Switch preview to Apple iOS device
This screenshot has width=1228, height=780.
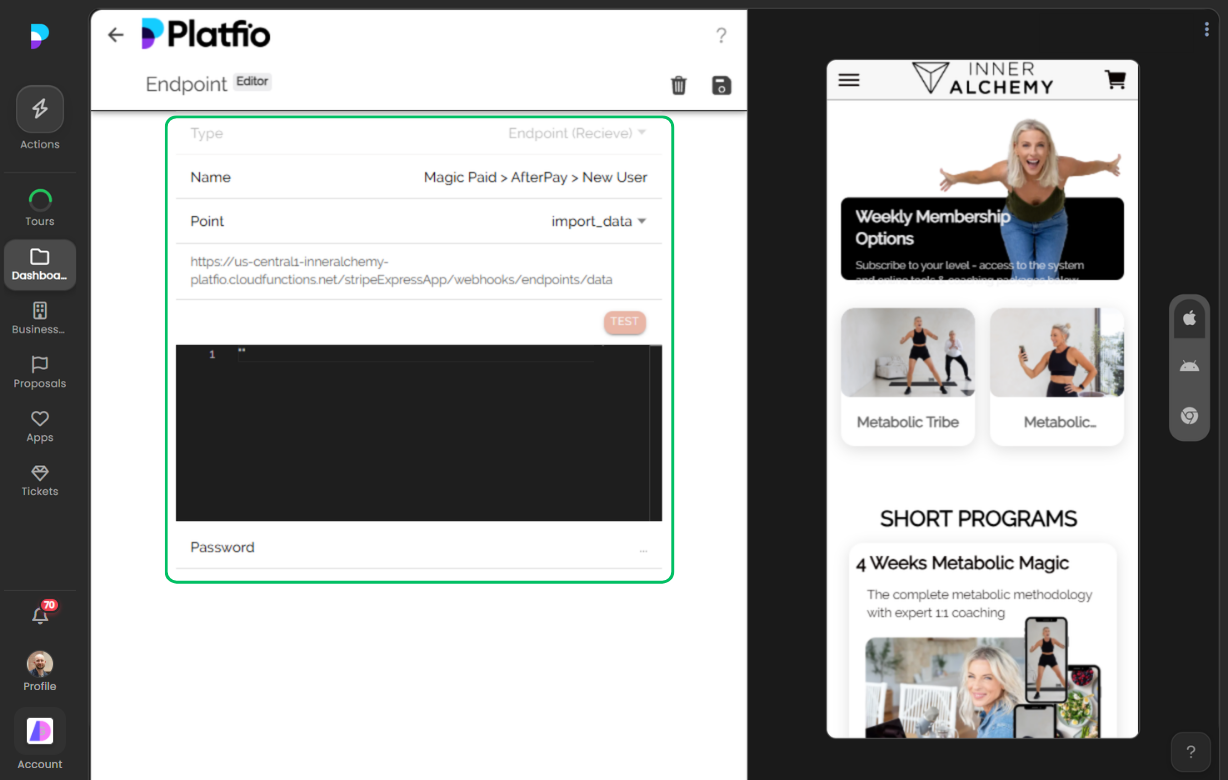click(1189, 317)
